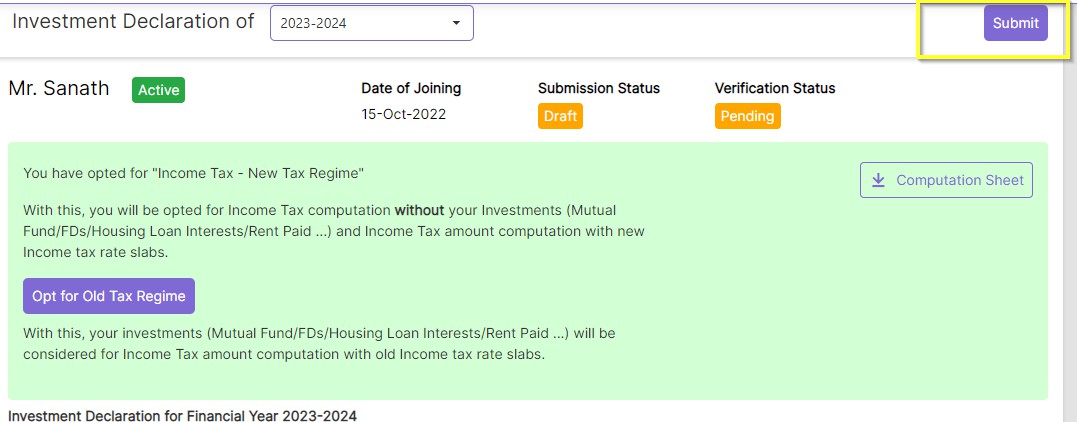
Task: Select the employee name Mr. Sanath
Action: point(59,88)
